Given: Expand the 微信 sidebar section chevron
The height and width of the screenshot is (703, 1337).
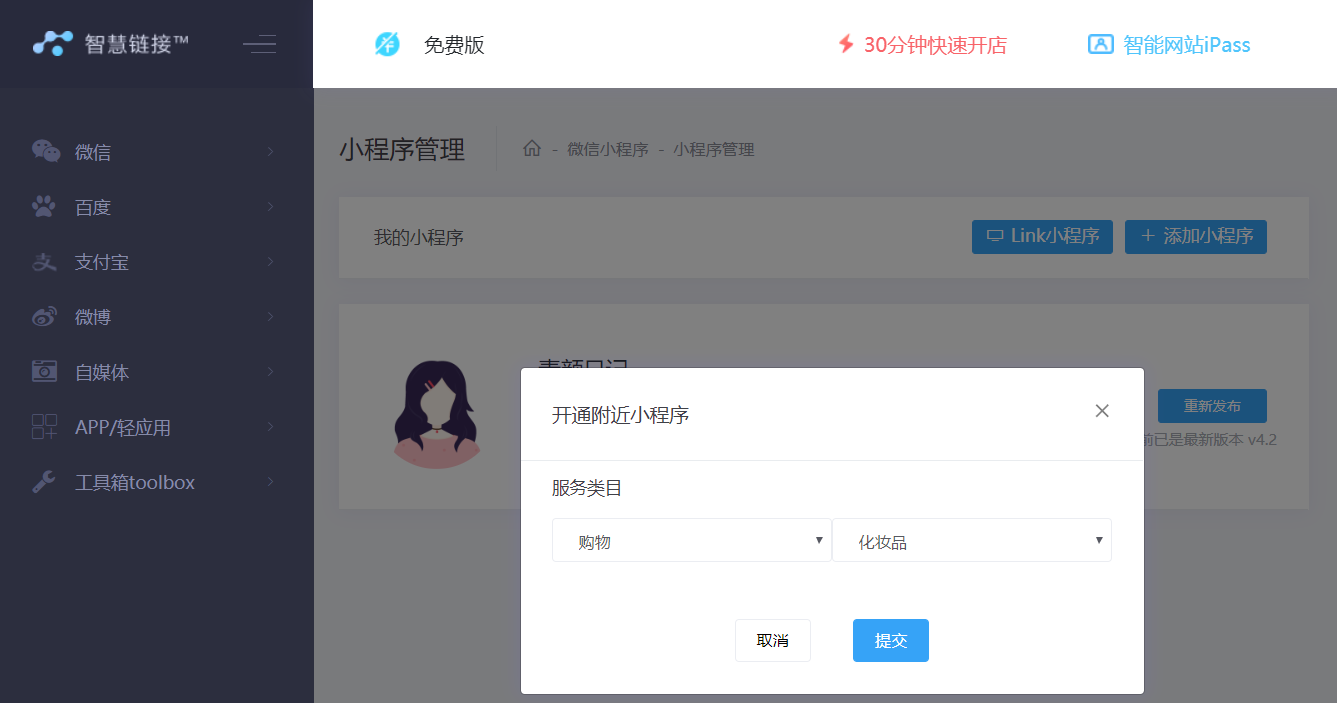Looking at the screenshot, I should (x=269, y=151).
